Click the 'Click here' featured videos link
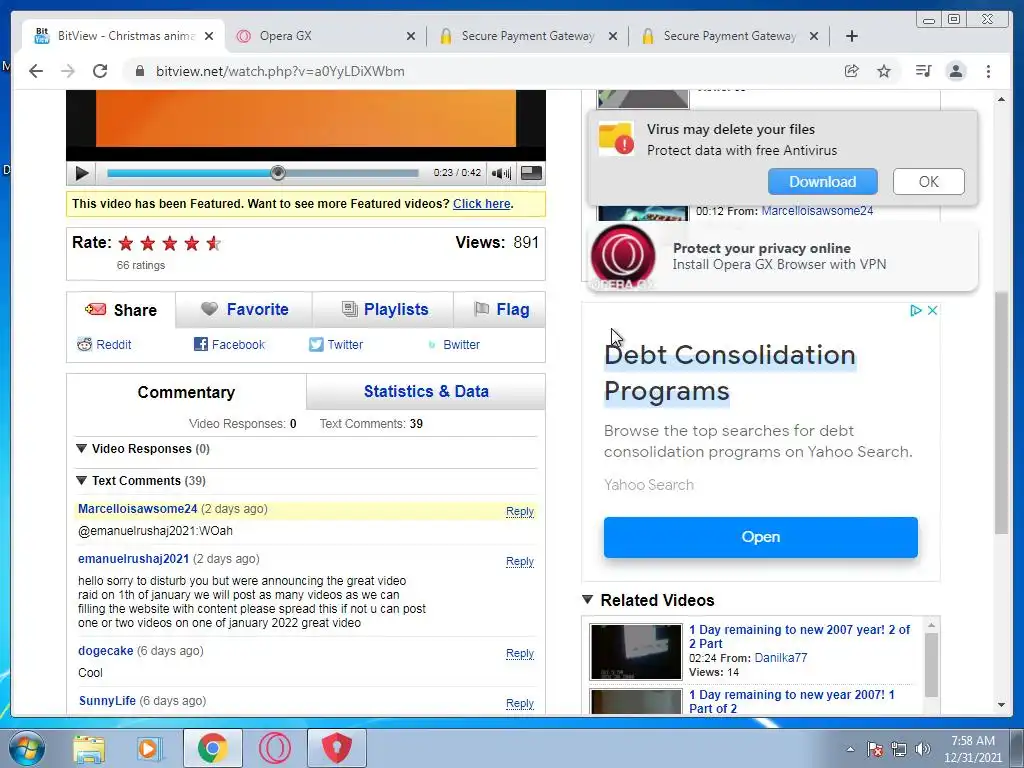The image size is (1024, 768). pyautogui.click(x=482, y=204)
